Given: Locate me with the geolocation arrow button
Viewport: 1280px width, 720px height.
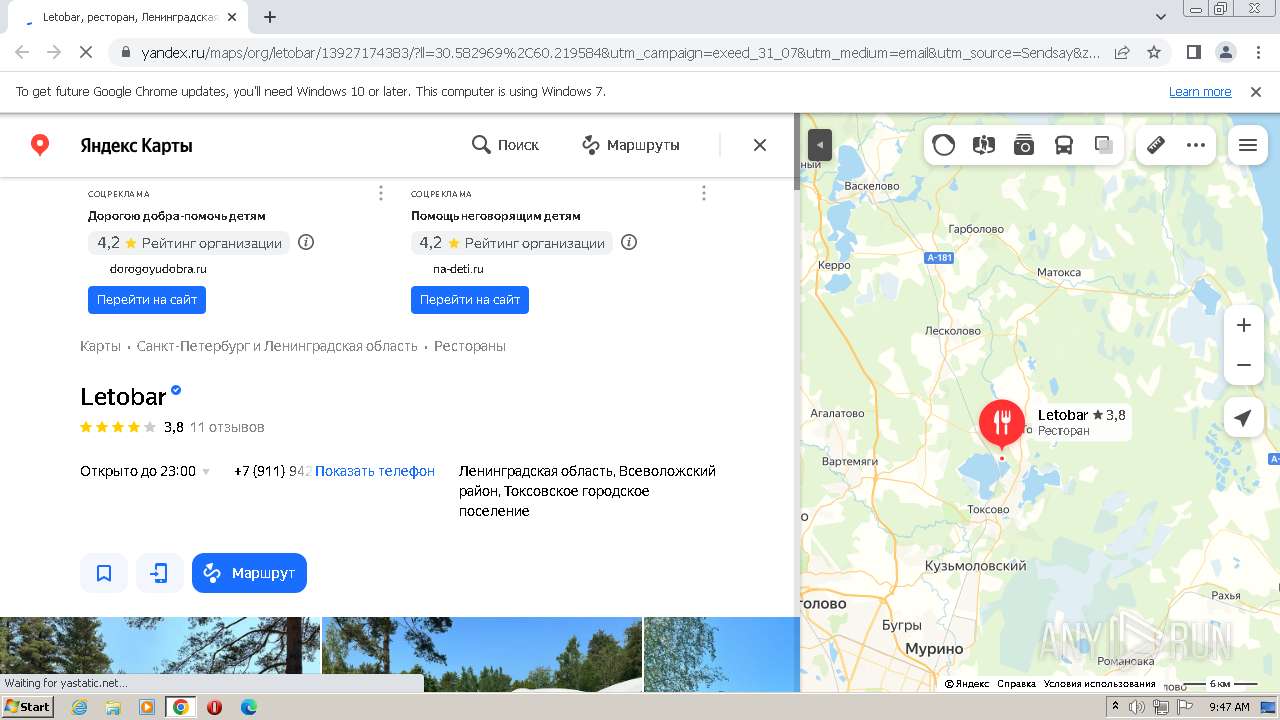Looking at the screenshot, I should (x=1243, y=418).
